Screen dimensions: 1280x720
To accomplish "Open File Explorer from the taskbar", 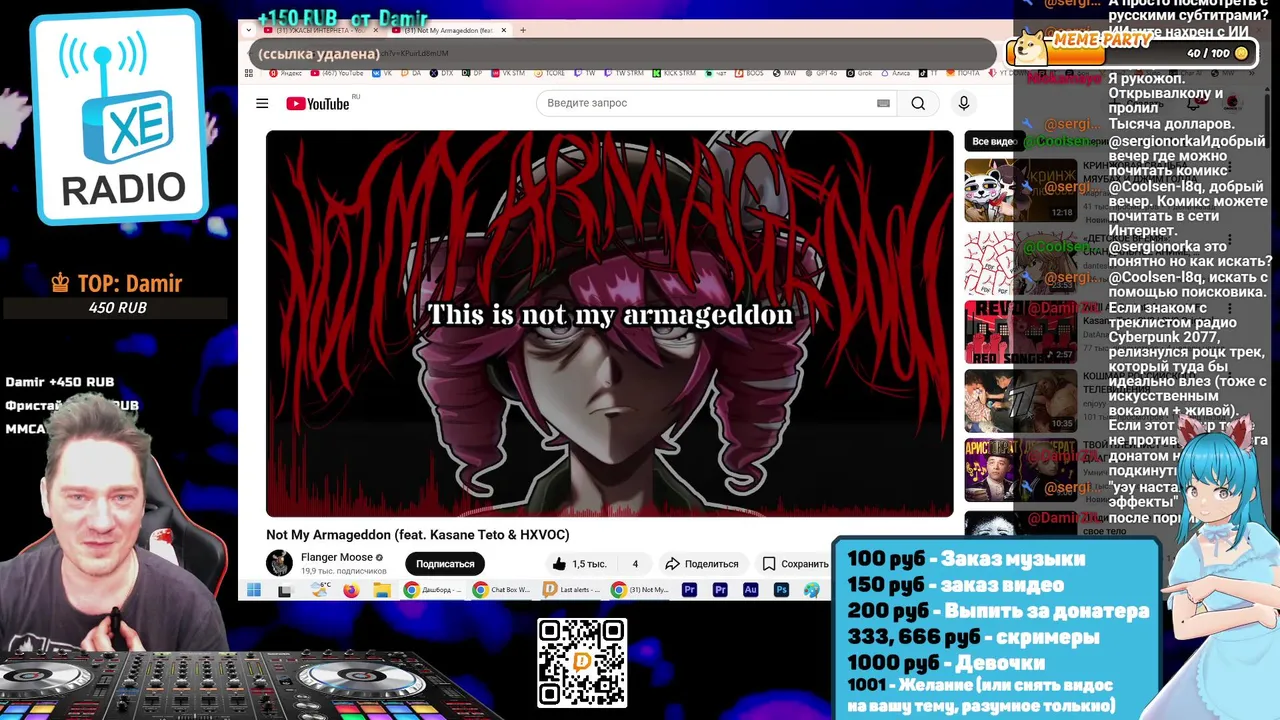I will click(x=381, y=591).
